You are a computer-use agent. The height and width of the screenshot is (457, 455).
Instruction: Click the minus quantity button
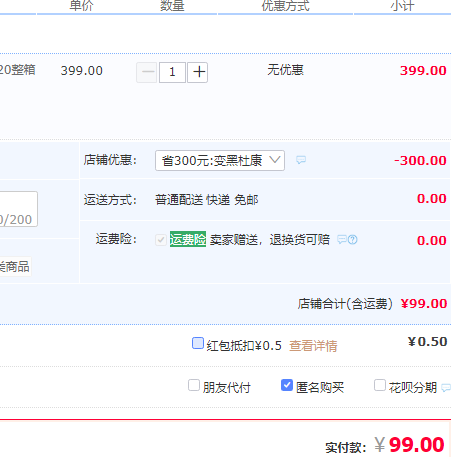[147, 72]
